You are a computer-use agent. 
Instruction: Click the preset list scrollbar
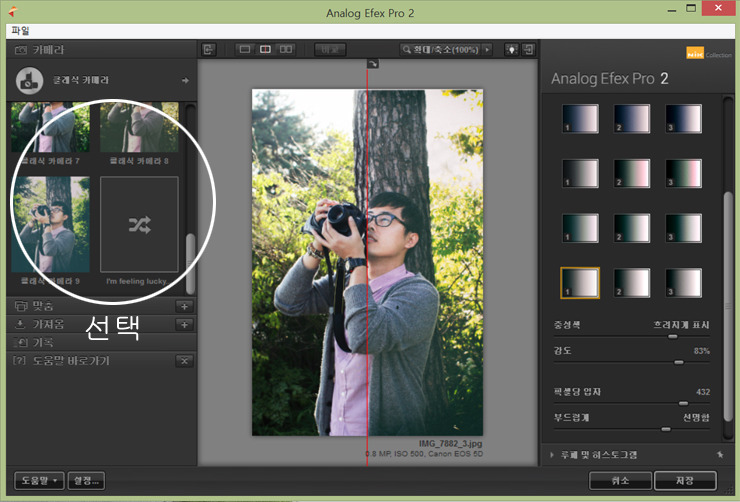coord(191,264)
